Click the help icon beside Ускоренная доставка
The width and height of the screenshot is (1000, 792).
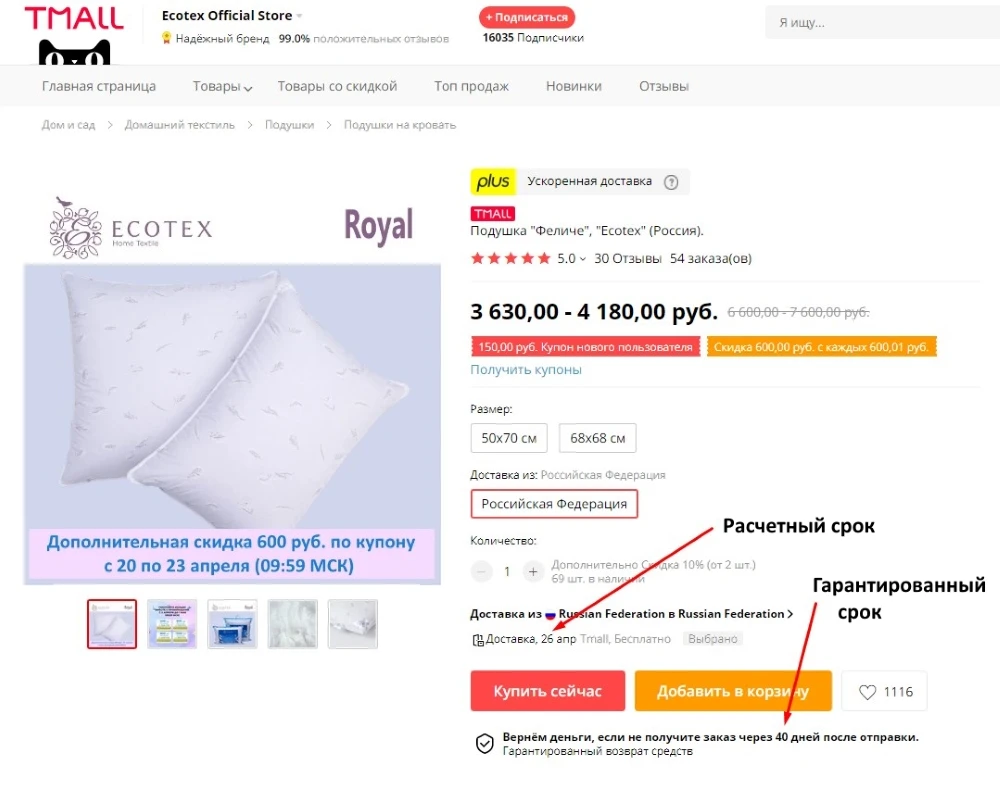click(x=671, y=182)
